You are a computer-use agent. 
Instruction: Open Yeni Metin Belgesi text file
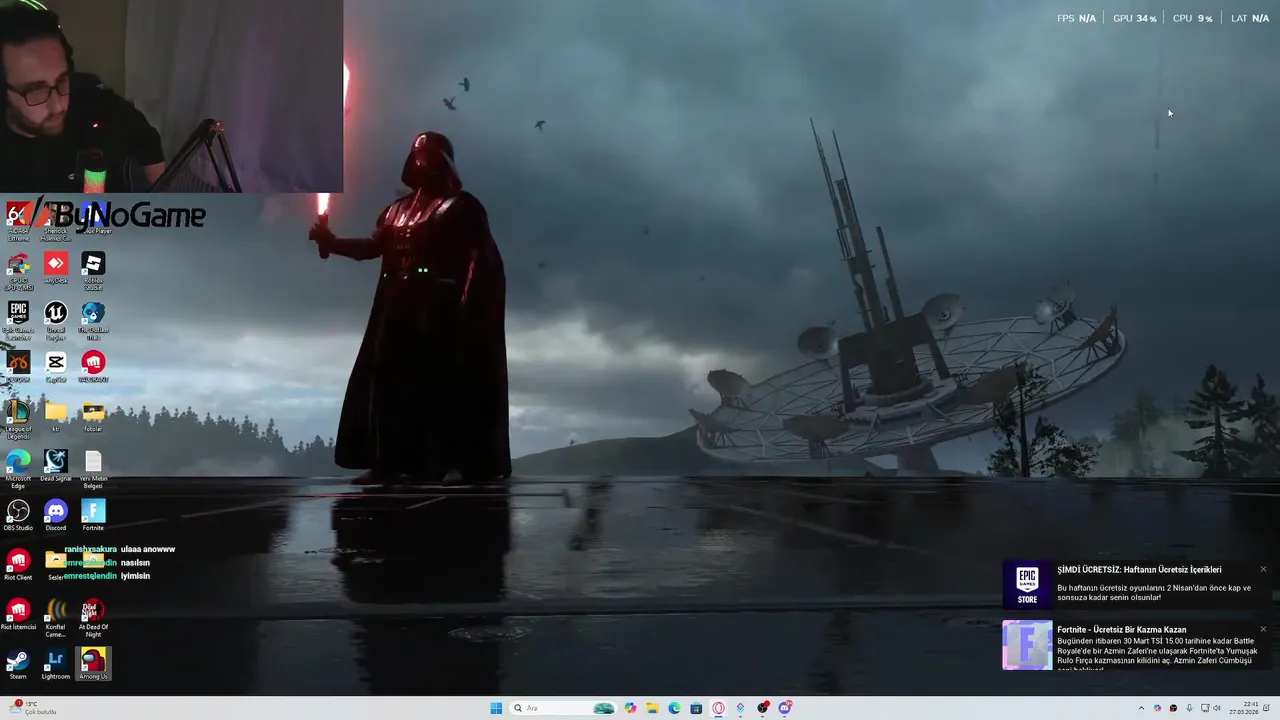[x=93, y=469]
